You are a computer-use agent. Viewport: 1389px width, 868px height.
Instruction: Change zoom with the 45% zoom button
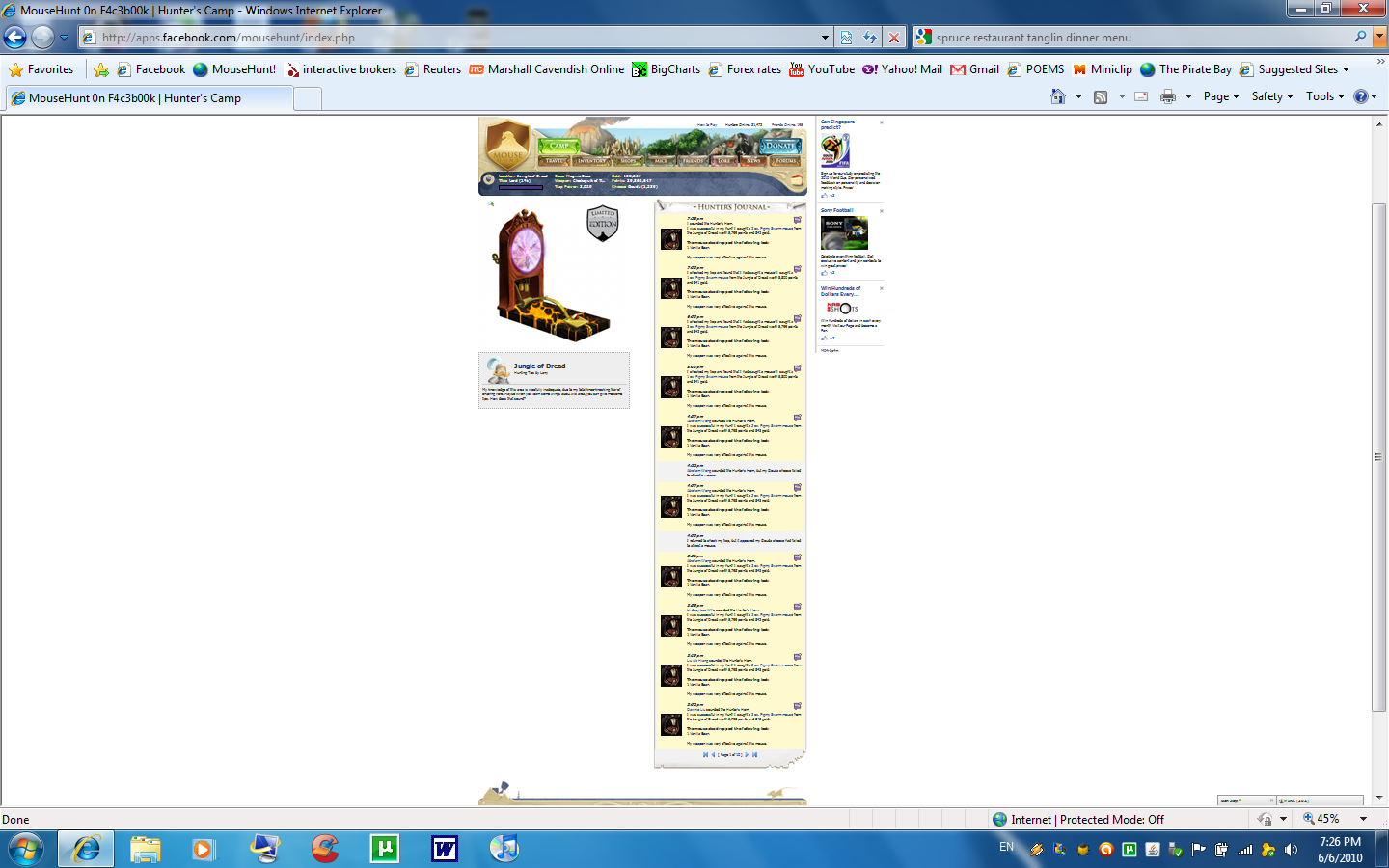tap(1321, 819)
